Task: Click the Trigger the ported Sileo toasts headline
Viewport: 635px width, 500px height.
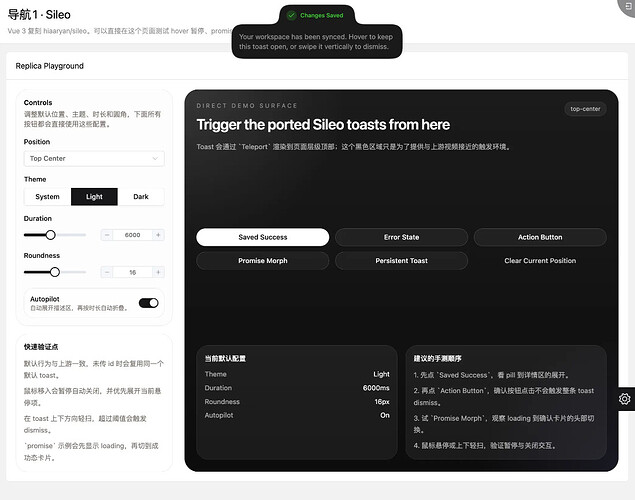Action: tap(323, 125)
